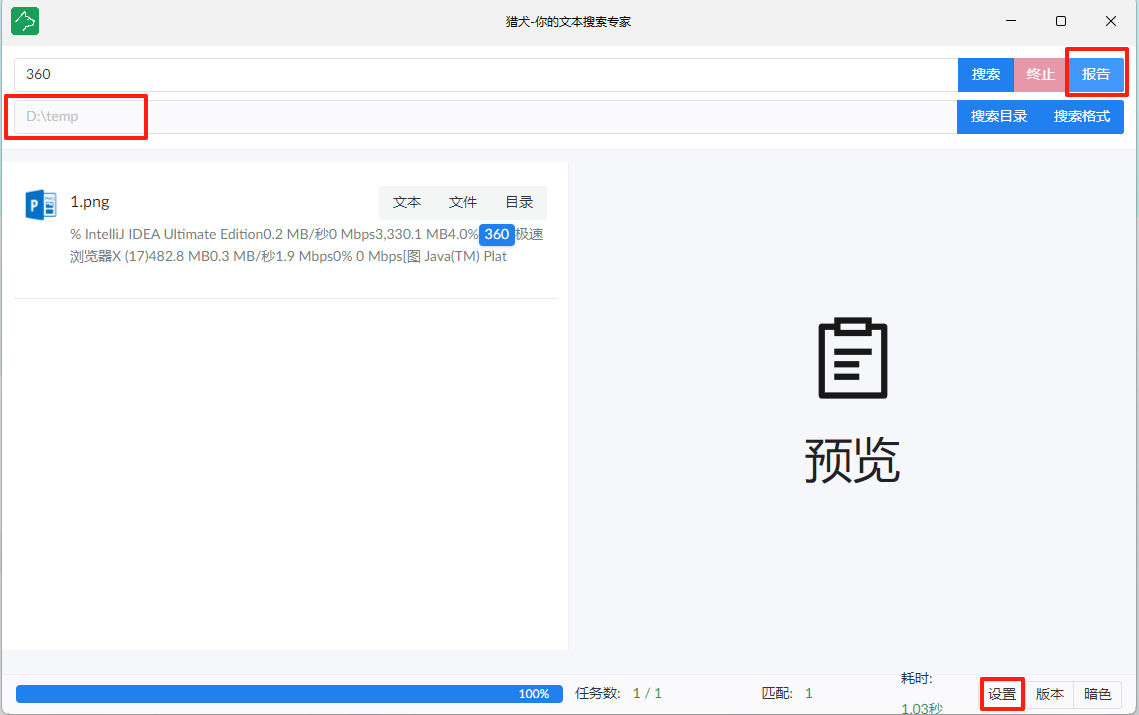Open the 文件 option for 1.png
Screen dimensions: 1139x715
pos(463,202)
